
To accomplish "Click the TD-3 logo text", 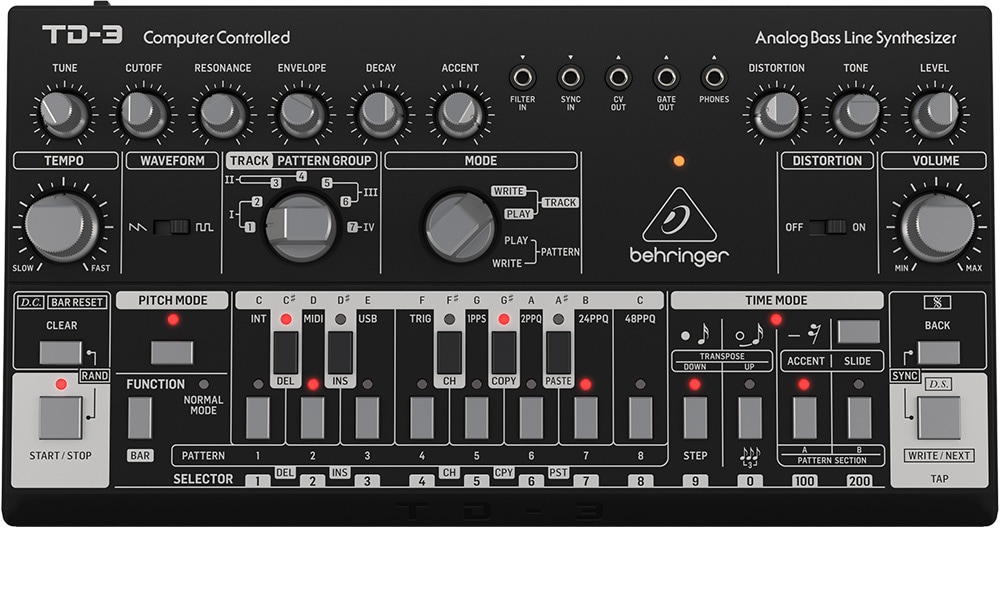I will pos(82,34).
